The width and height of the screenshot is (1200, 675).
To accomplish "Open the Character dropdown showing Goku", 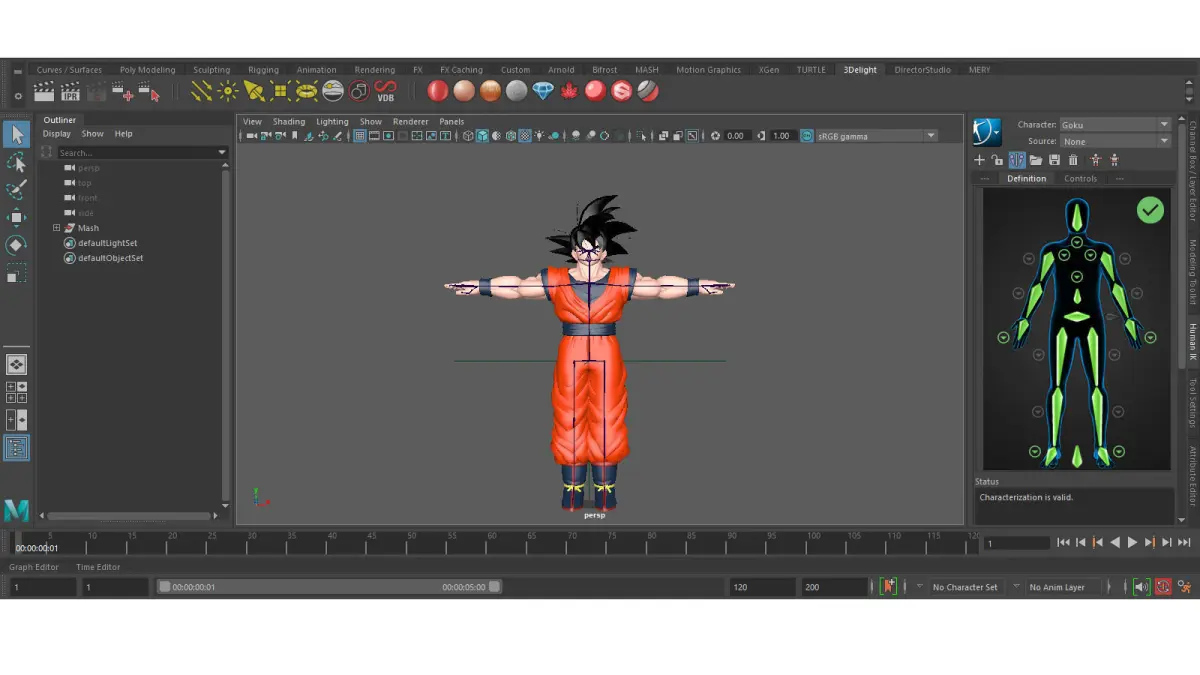I will (x=1115, y=125).
